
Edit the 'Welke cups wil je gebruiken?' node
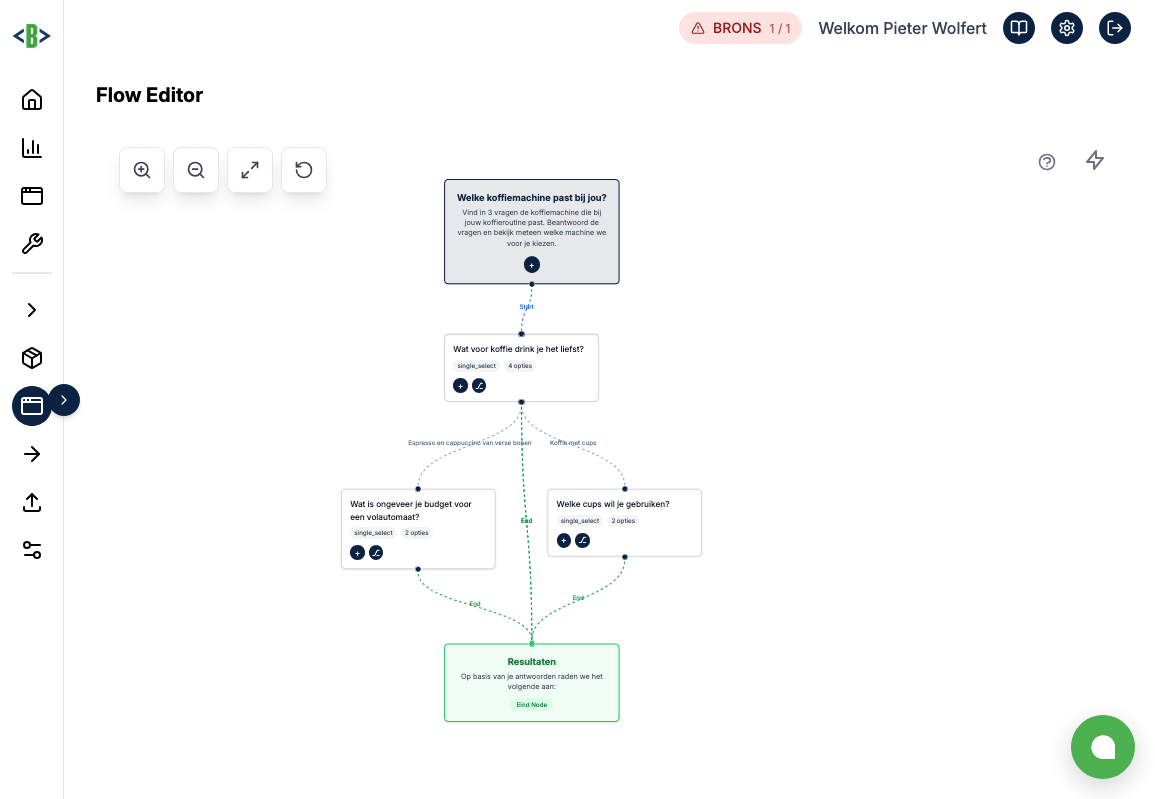point(583,540)
